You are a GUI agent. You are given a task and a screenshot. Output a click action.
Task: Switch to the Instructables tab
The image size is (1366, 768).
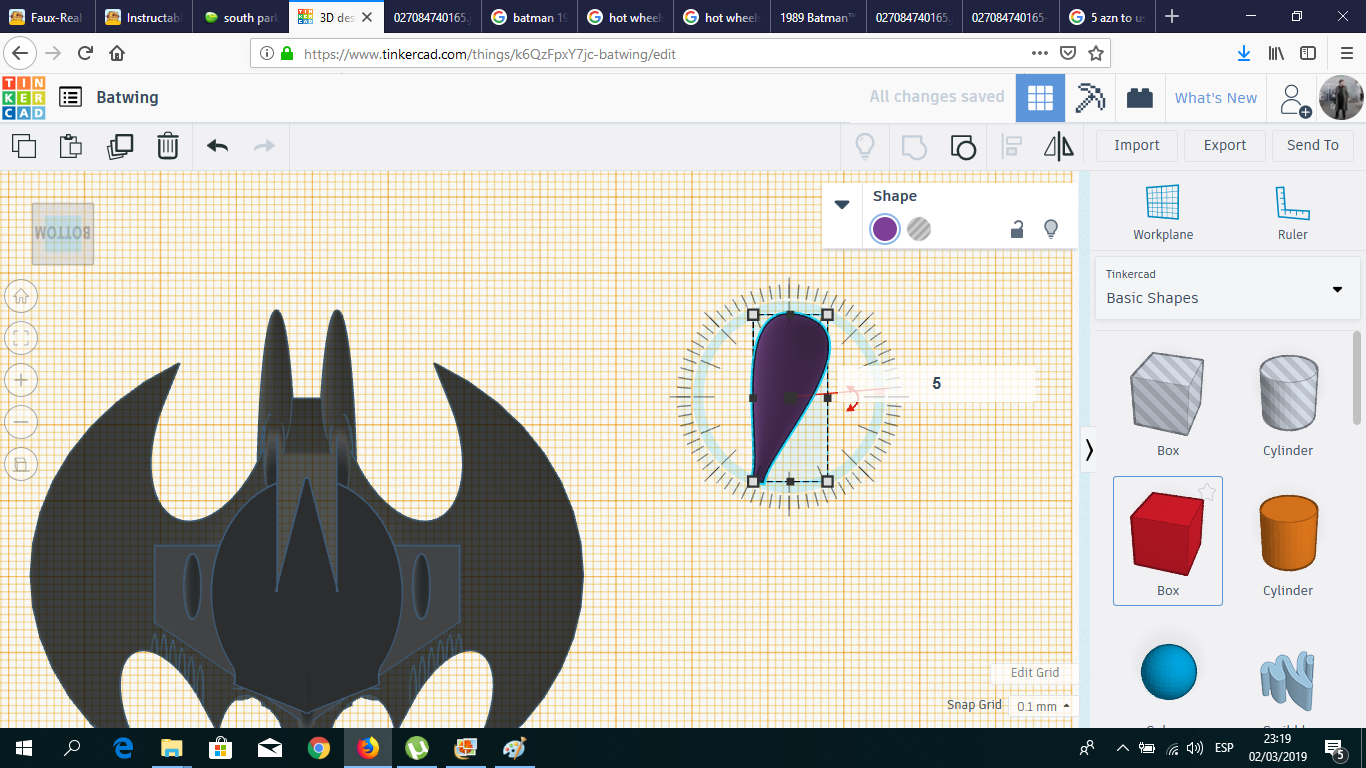[146, 17]
